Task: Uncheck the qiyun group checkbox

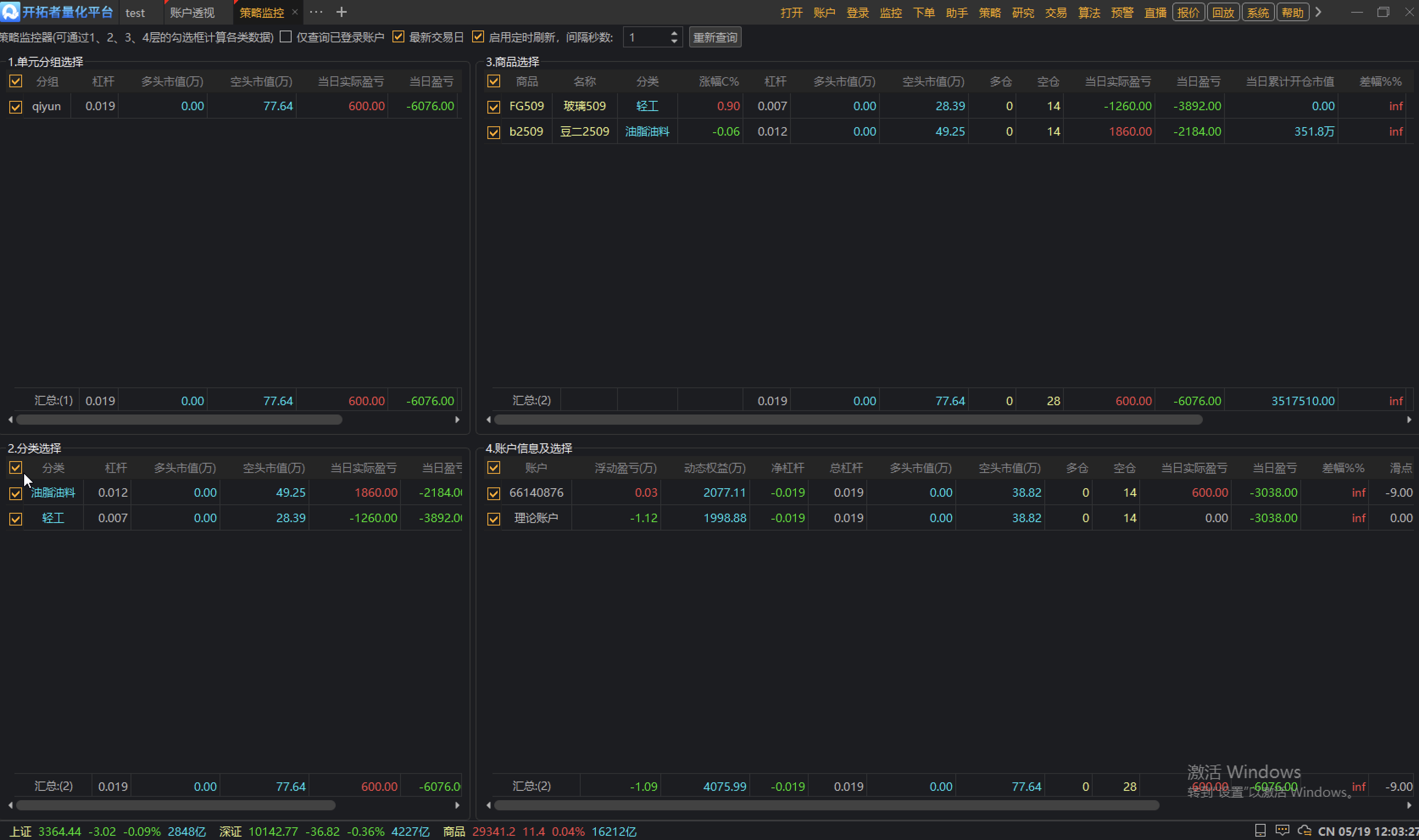Action: (x=16, y=107)
